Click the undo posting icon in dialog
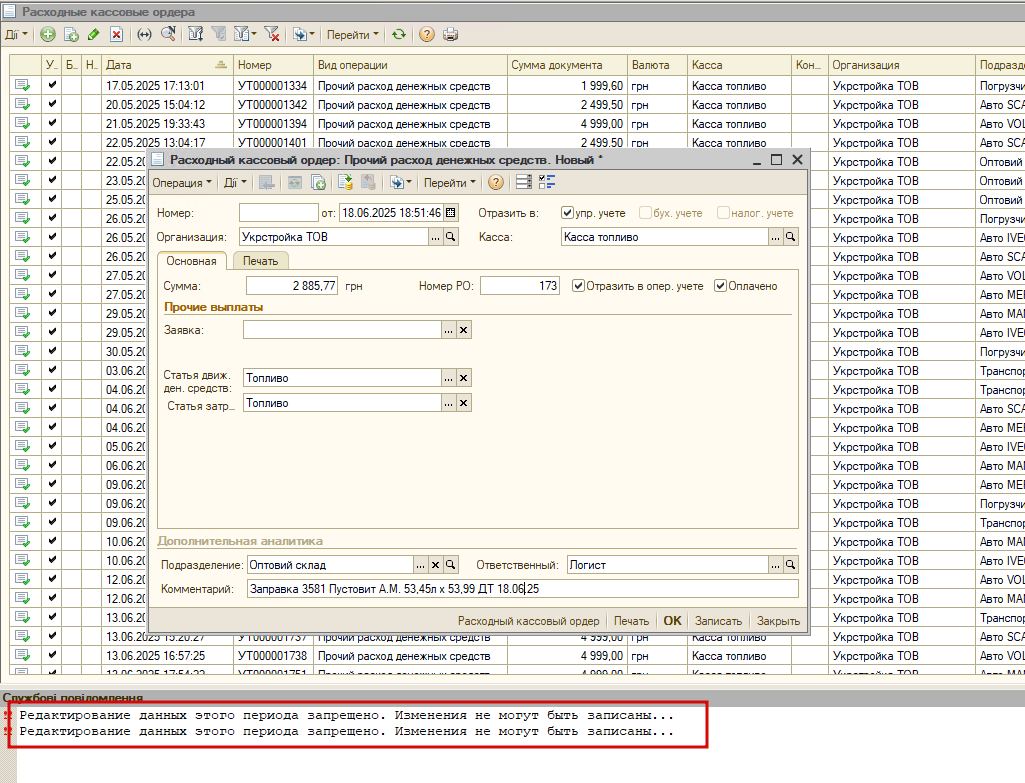This screenshot has height=783, width=1025. pos(369,183)
